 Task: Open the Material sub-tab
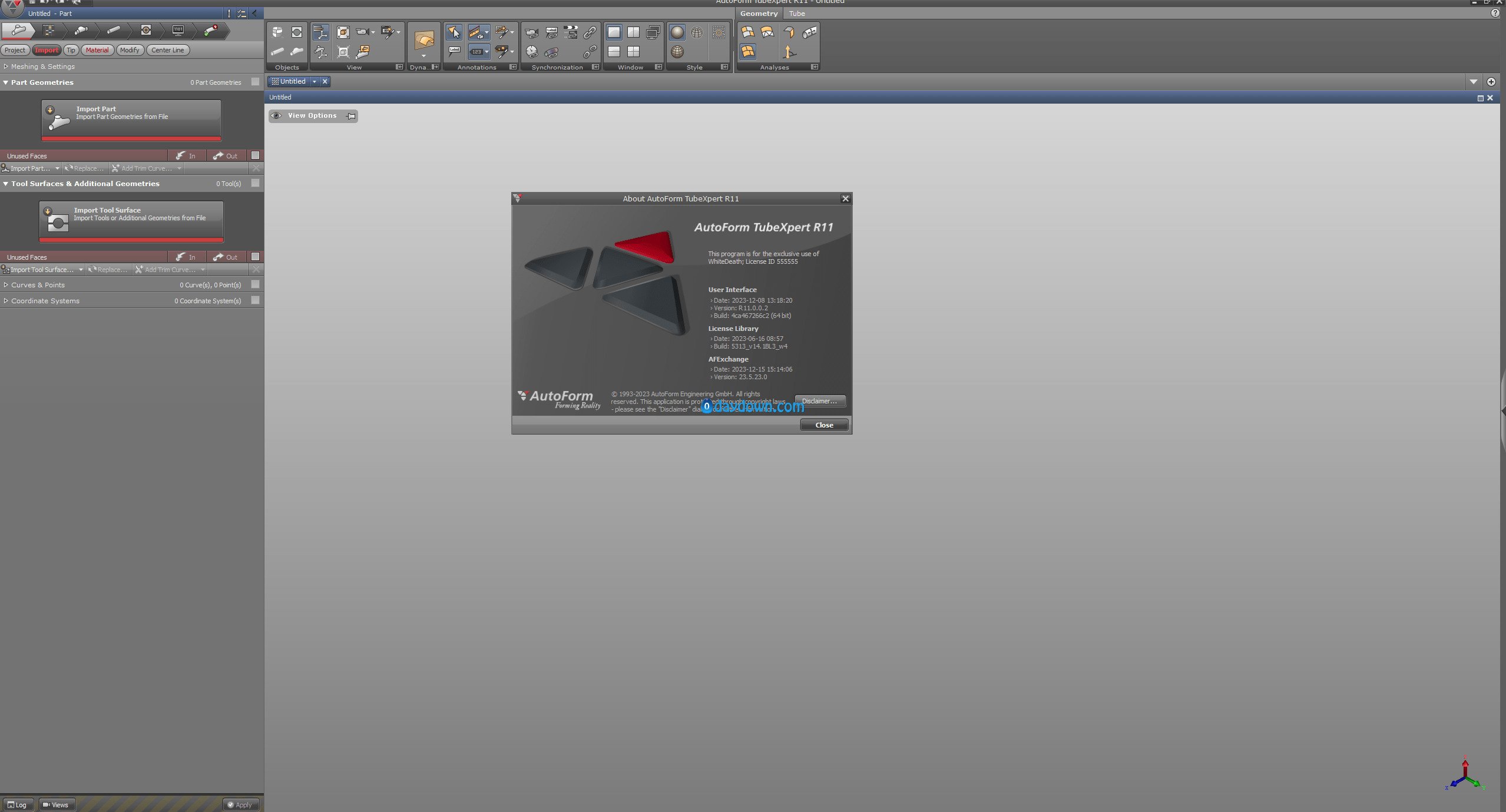tap(97, 50)
